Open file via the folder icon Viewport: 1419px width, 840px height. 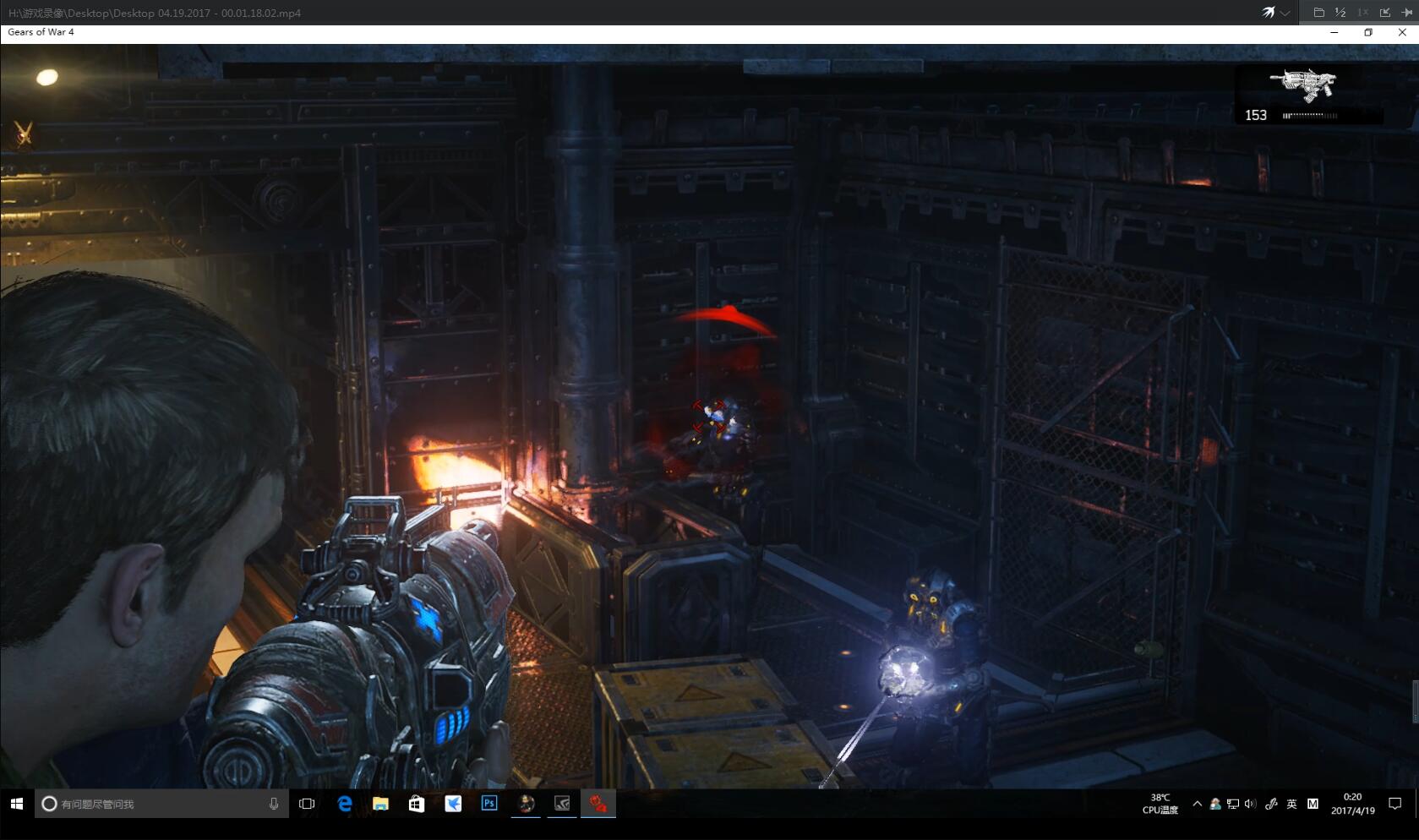tap(1318, 12)
